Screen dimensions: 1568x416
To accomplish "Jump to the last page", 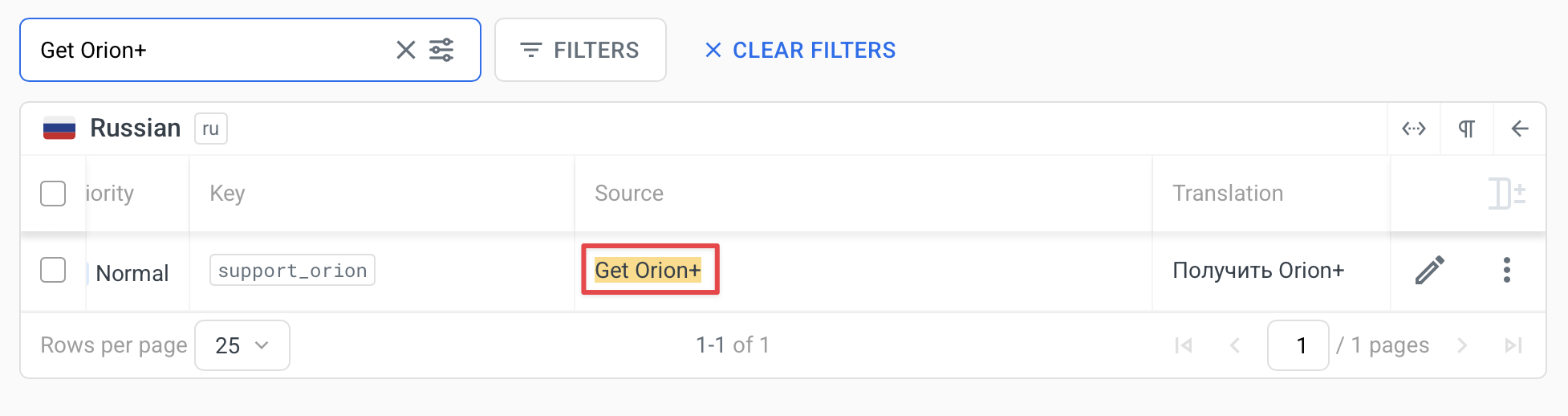I will [1513, 345].
